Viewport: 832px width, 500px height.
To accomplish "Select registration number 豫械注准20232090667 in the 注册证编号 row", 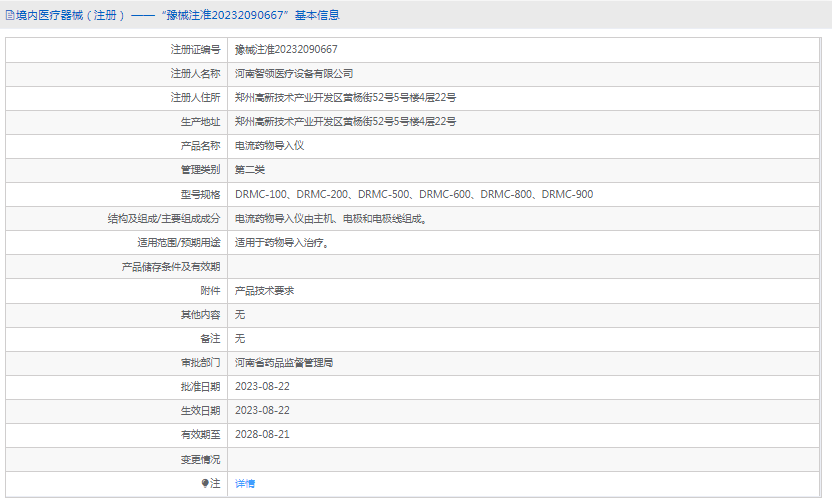I will coord(286,49).
